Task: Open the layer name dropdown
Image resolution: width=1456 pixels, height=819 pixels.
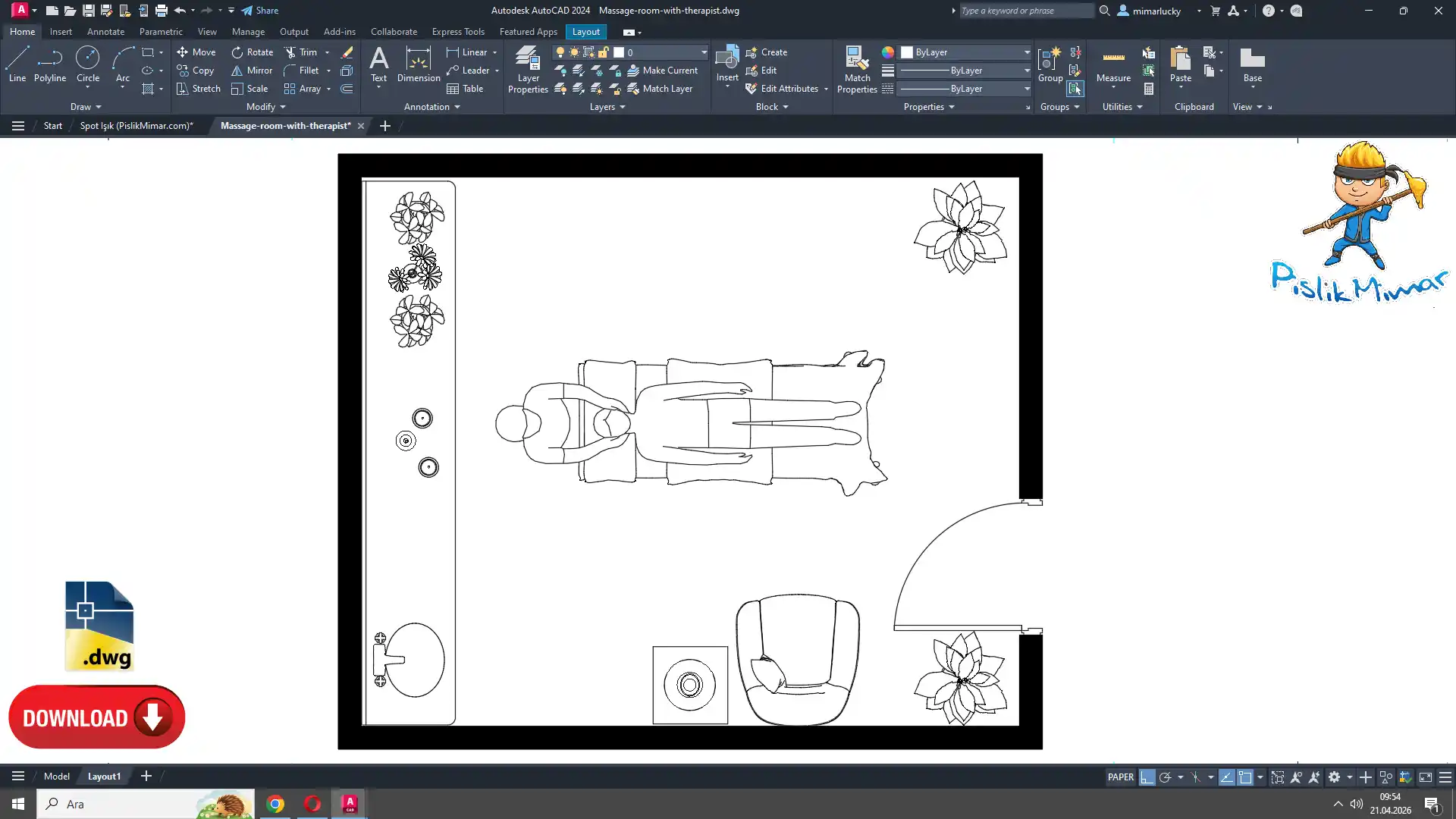Action: 703,52
